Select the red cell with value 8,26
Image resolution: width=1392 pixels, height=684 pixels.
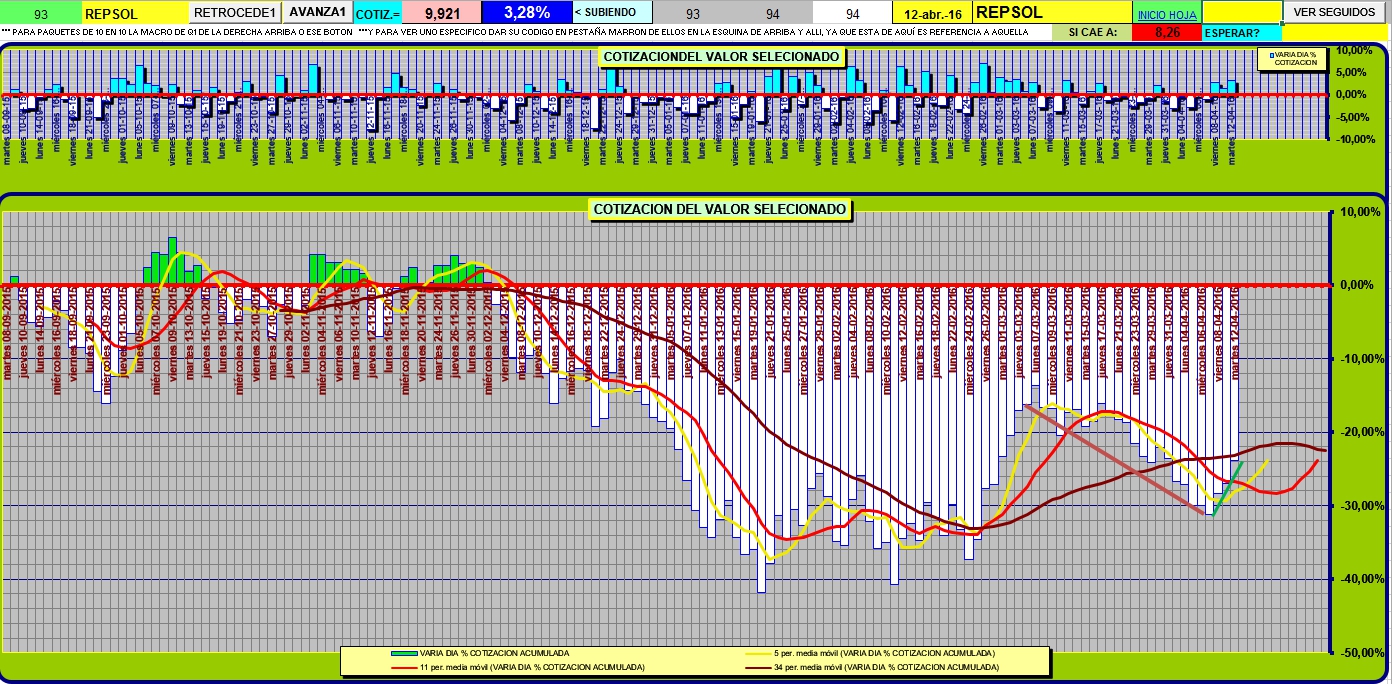point(1167,33)
